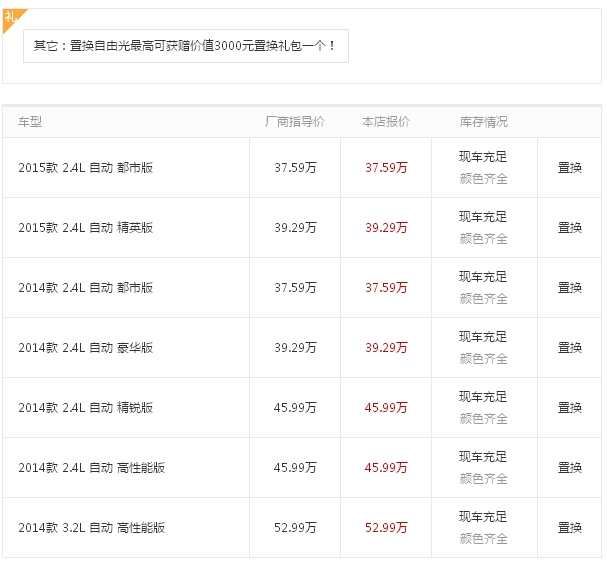Viewport: 607px width, 565px height.
Task: Click the 置换 promotion text about 3000元 gift pack
Action: pyautogui.click(x=185, y=46)
